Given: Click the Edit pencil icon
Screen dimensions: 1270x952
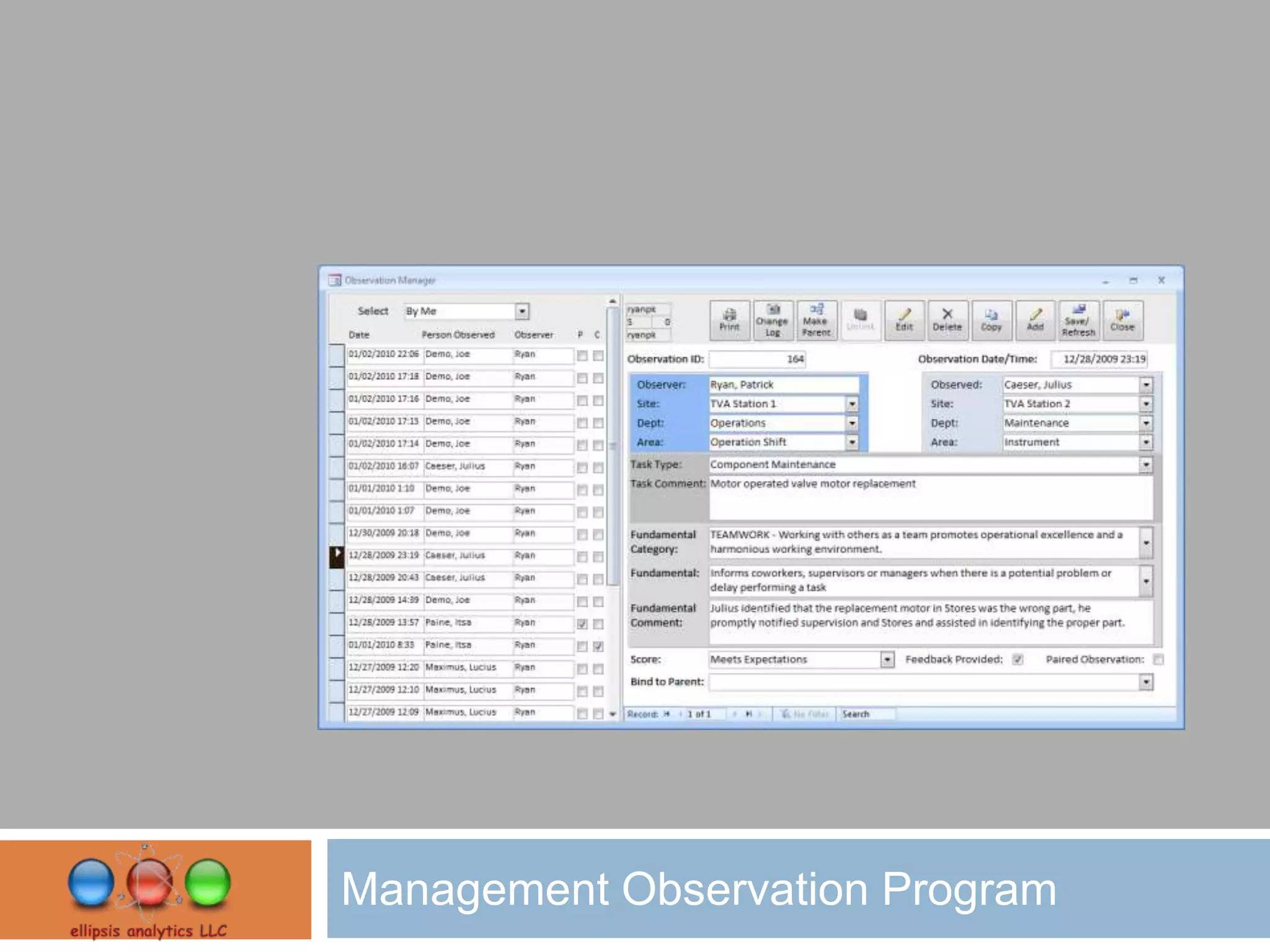Looking at the screenshot, I should [x=904, y=320].
